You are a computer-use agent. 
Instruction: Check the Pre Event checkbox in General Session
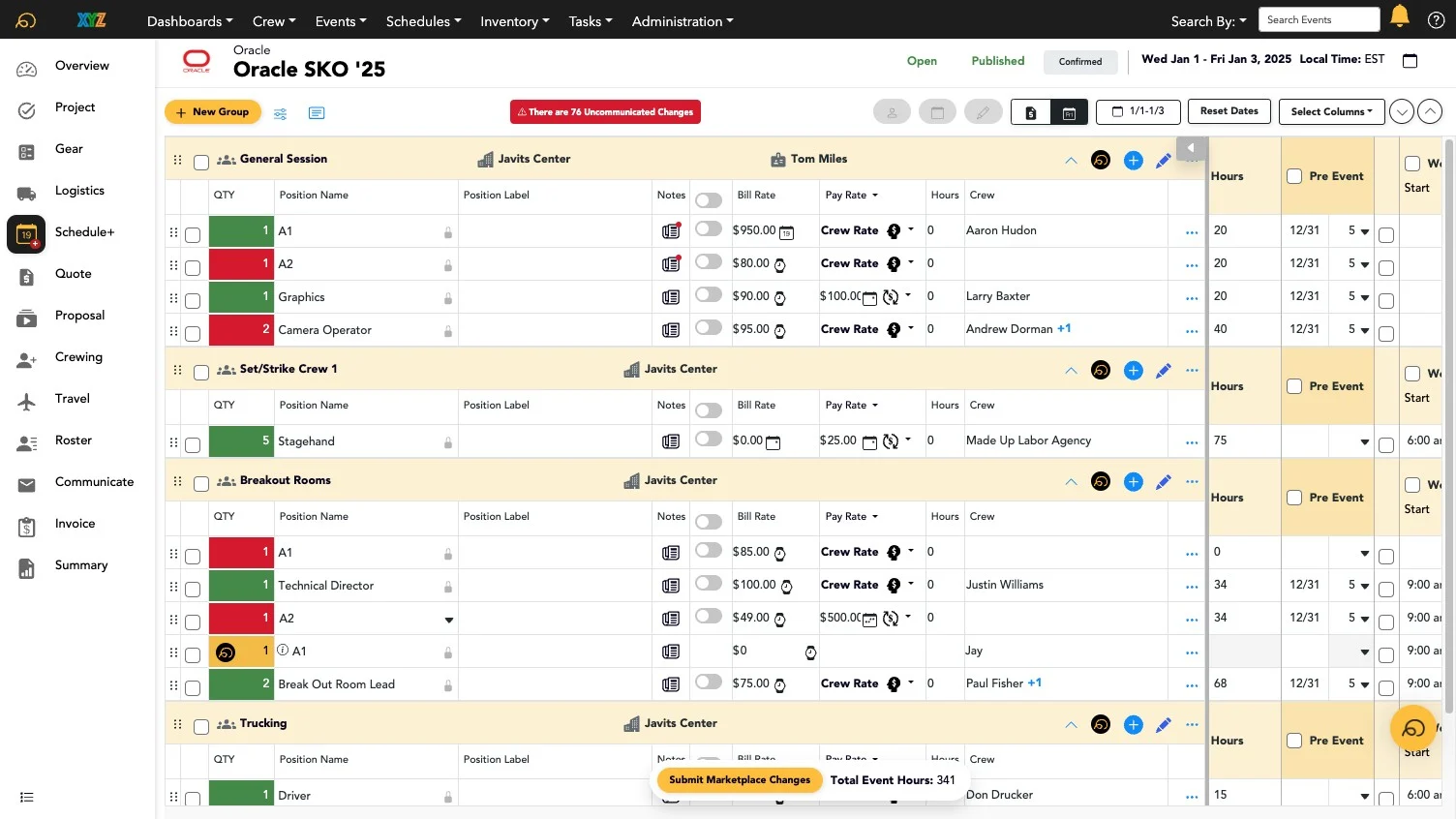point(1294,176)
